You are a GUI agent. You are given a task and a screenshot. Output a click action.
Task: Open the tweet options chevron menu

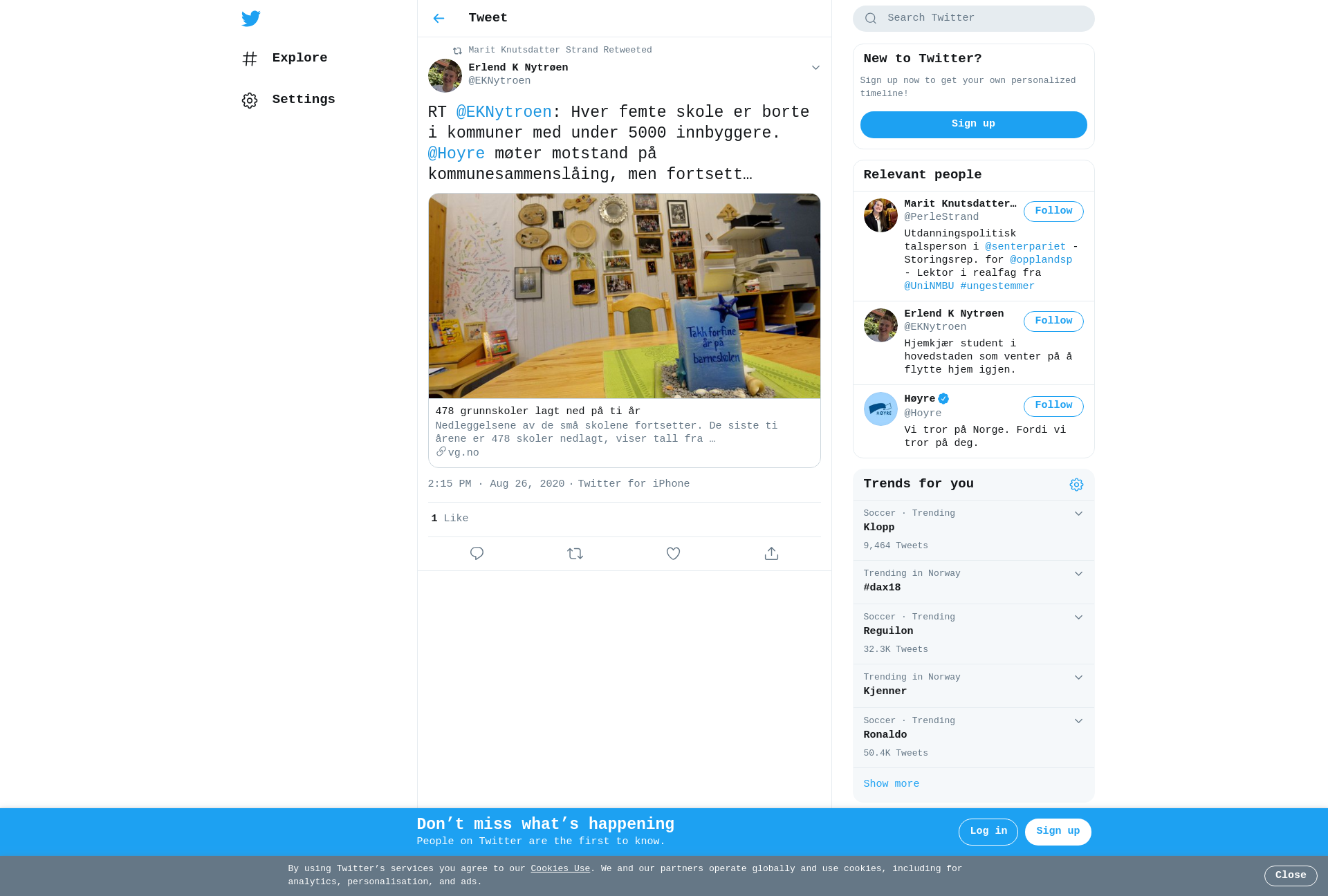tap(815, 68)
